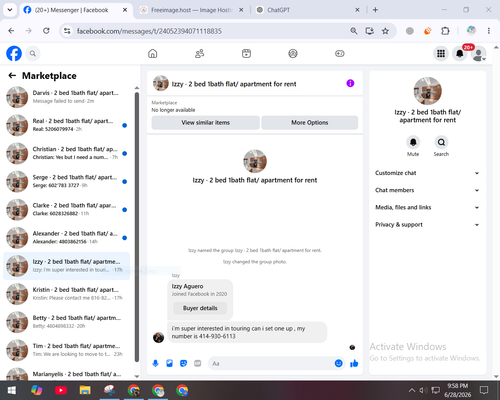The height and width of the screenshot is (400, 500).
Task: Open the Alexander conversation
Action: coord(66,238)
